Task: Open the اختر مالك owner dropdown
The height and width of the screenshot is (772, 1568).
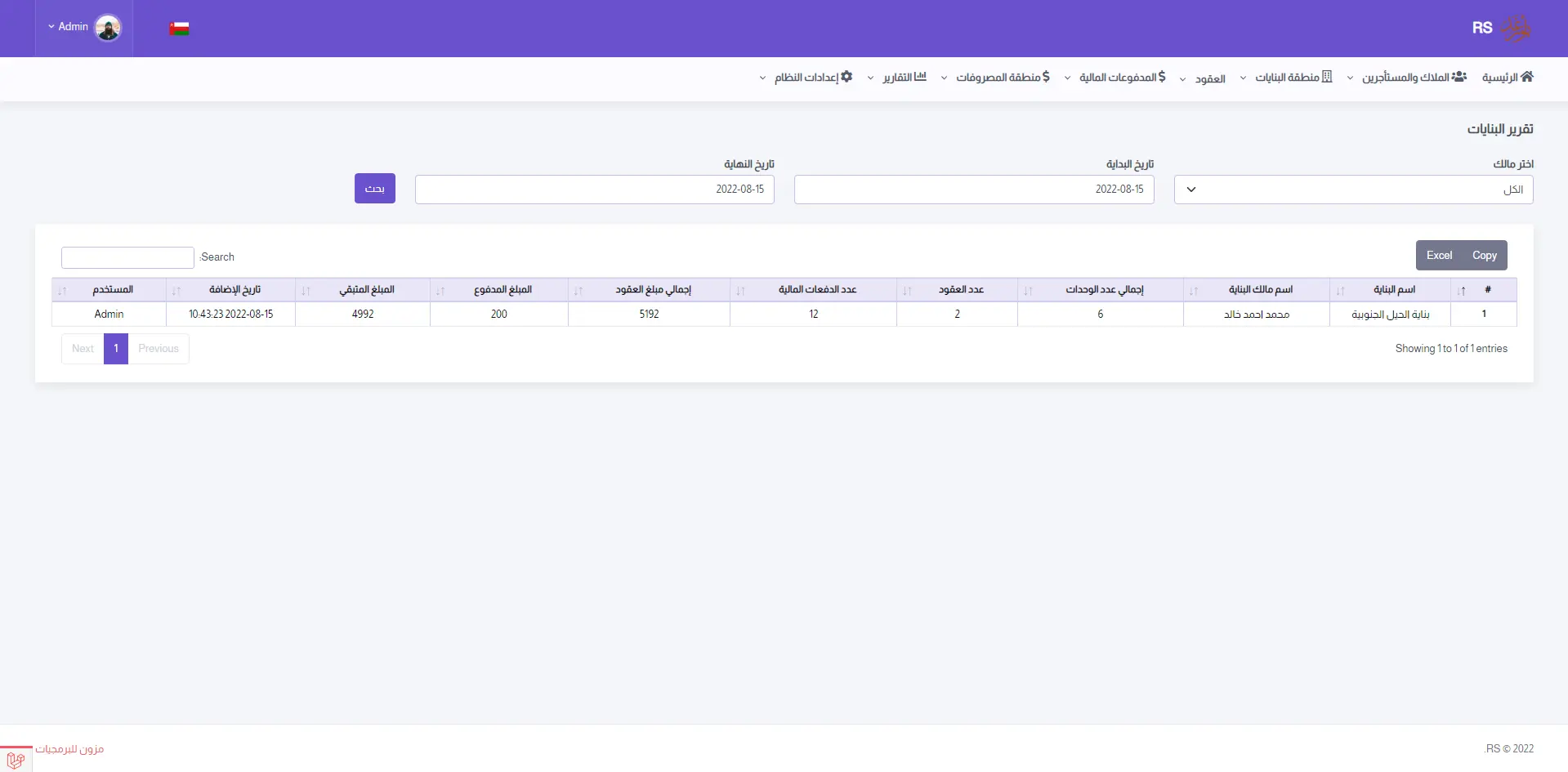Action: (1353, 190)
